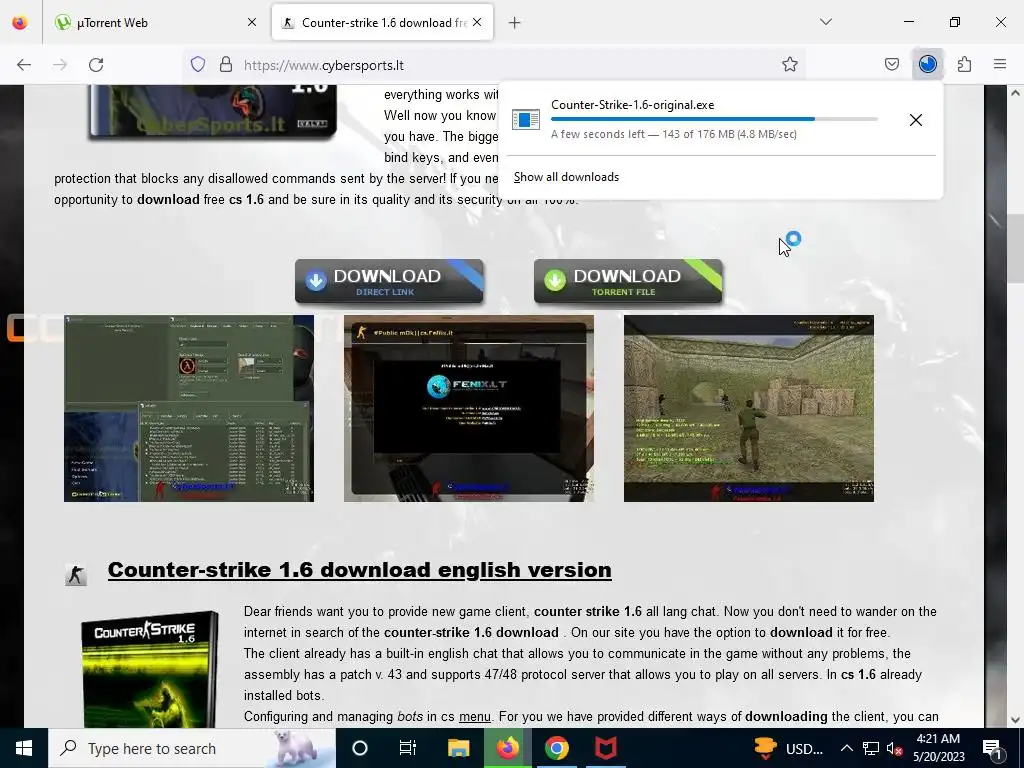Image resolution: width=1024 pixels, height=768 pixels.
Task: Open the extensions puzzle icon
Action: pos(965,65)
